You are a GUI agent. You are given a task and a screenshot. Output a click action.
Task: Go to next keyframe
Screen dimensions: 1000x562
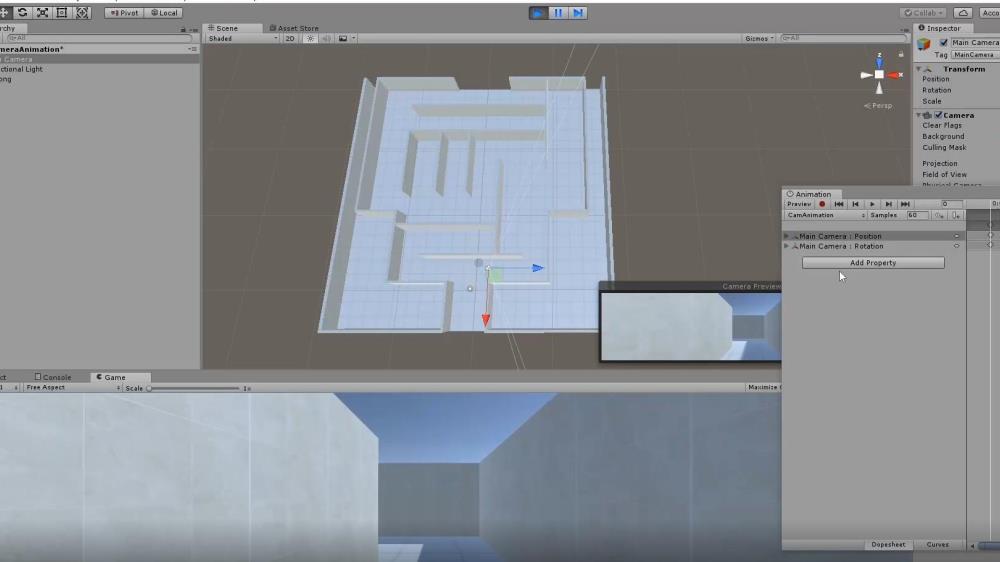point(888,204)
